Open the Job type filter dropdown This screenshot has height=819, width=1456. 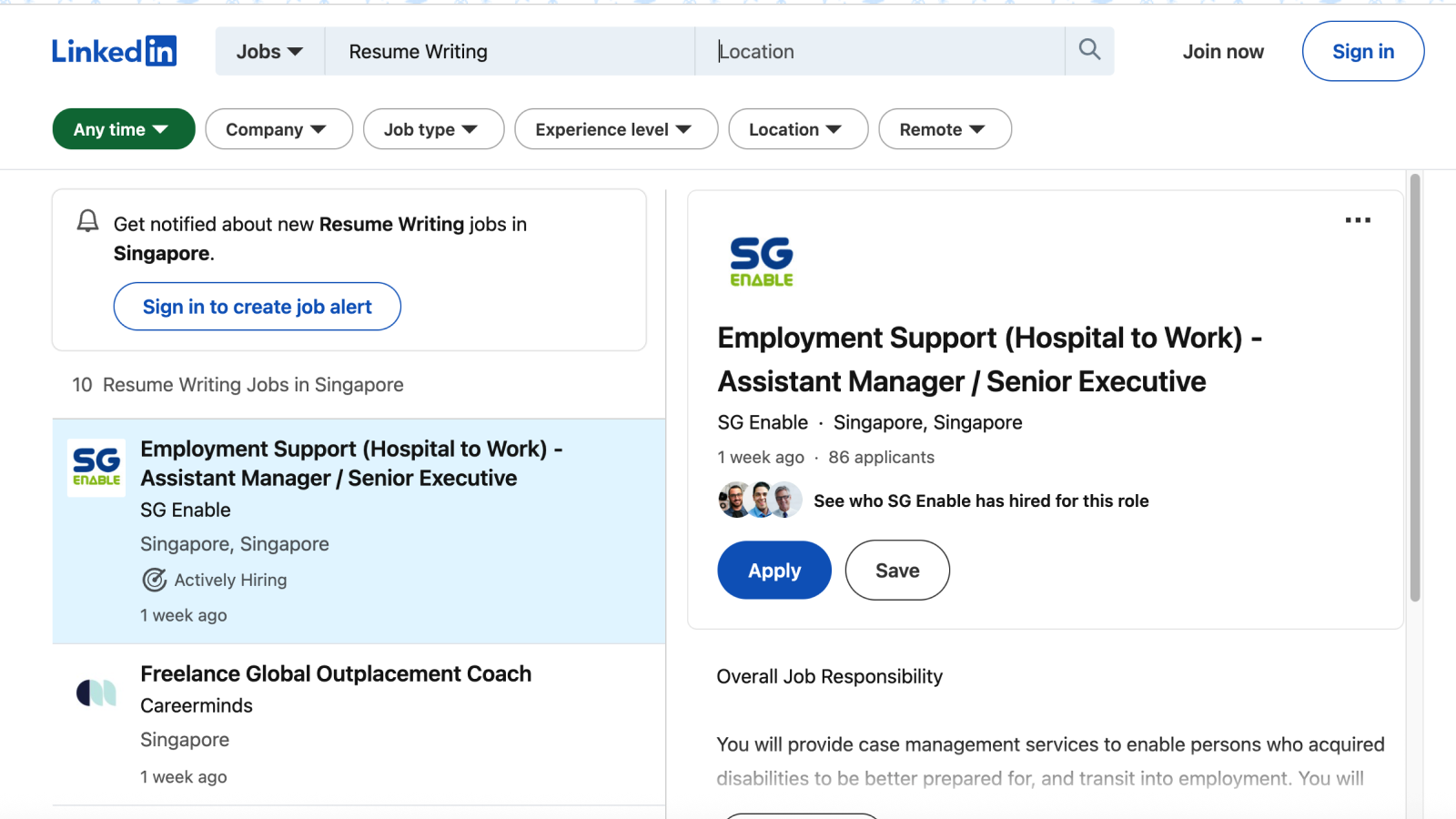click(x=433, y=129)
